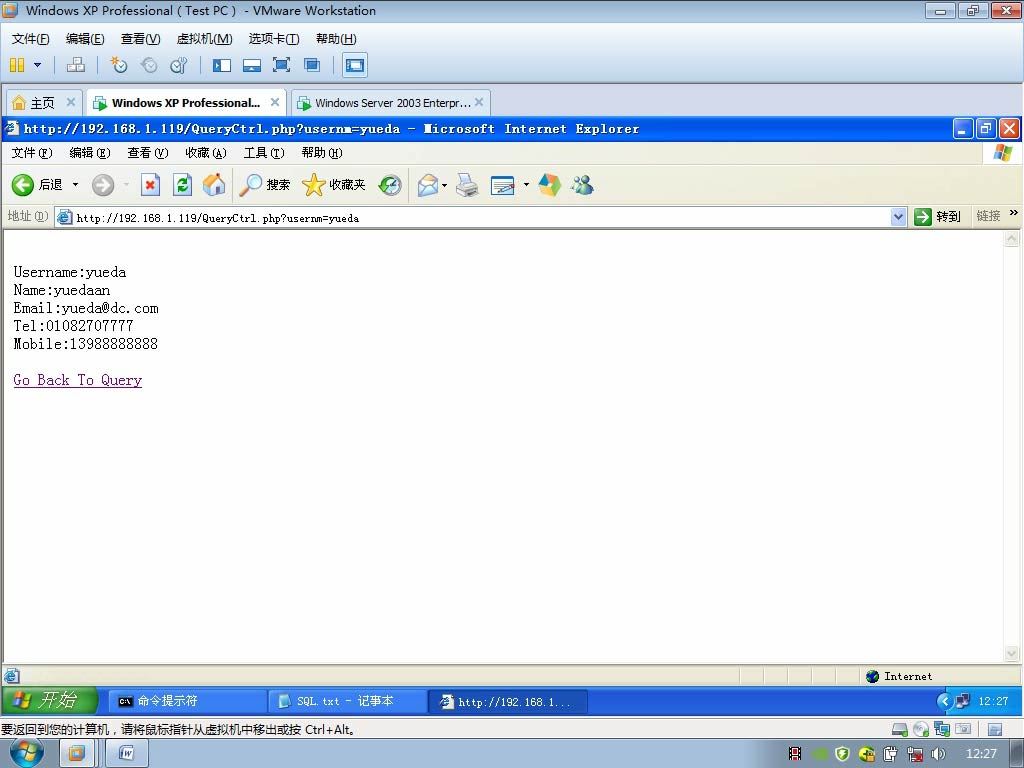Click the 转到 go button

pyautogui.click(x=937, y=217)
